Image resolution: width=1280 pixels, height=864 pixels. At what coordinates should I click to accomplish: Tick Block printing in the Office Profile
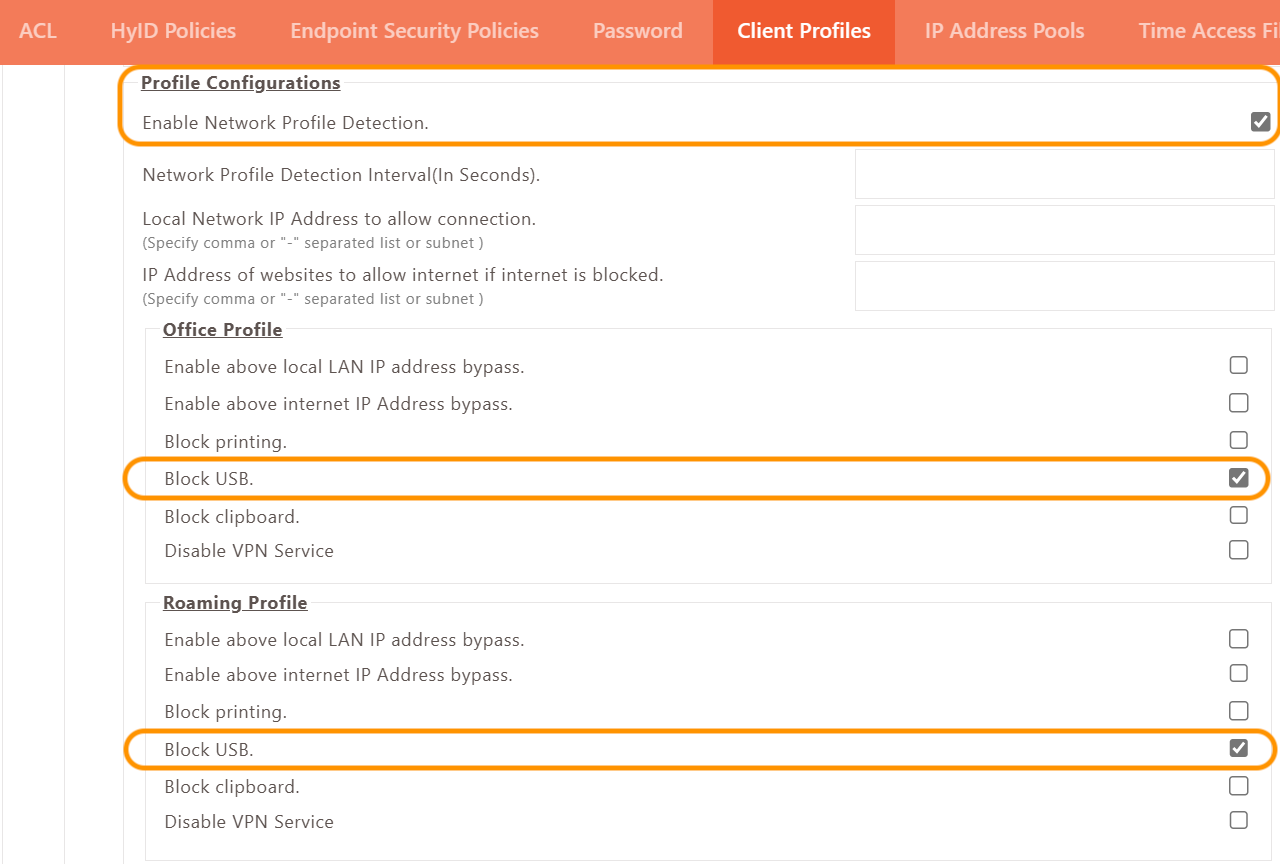[1239, 440]
